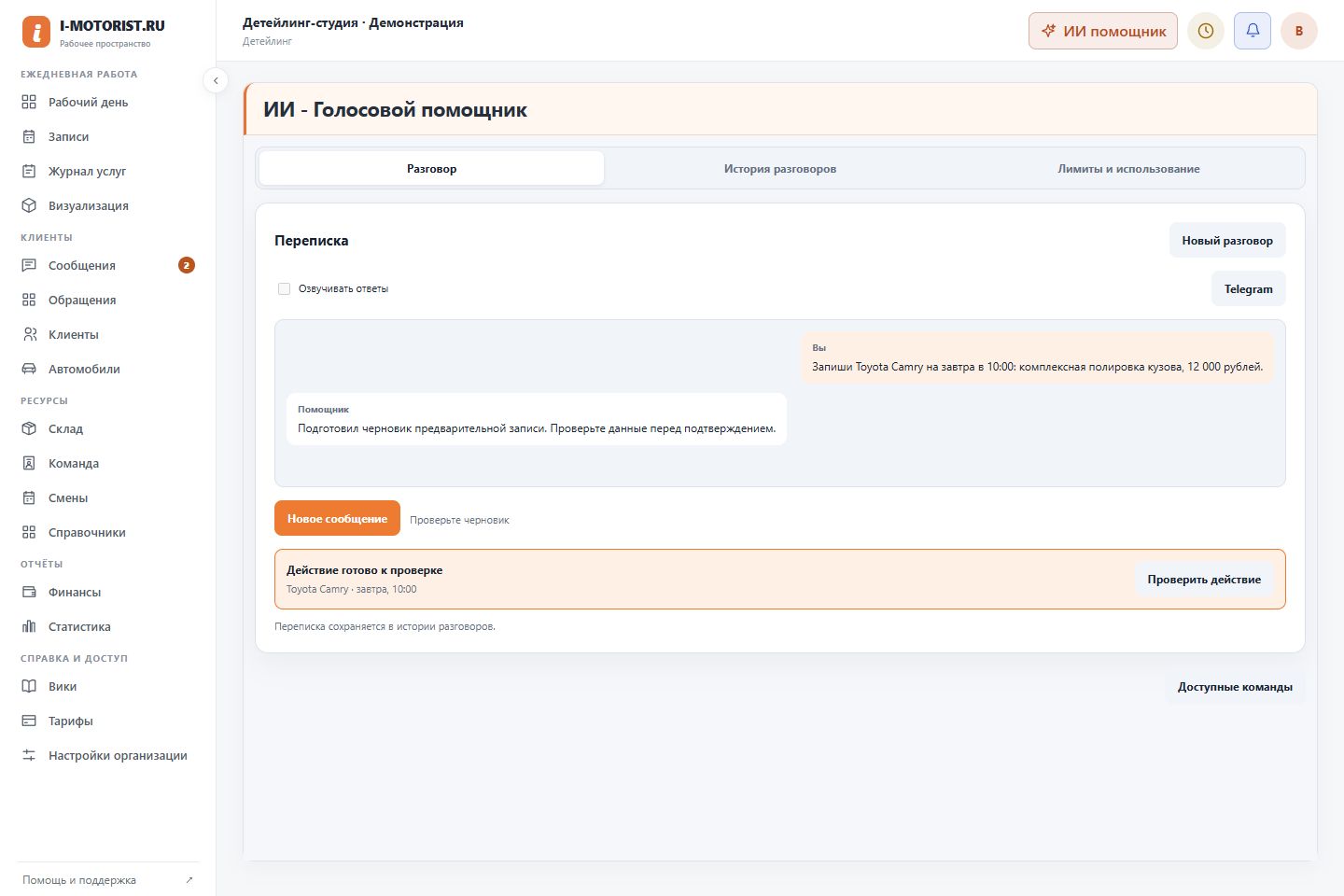Screen dimensions: 1344x896
Task: Open the Финансы wallet icon
Action: tap(29, 592)
